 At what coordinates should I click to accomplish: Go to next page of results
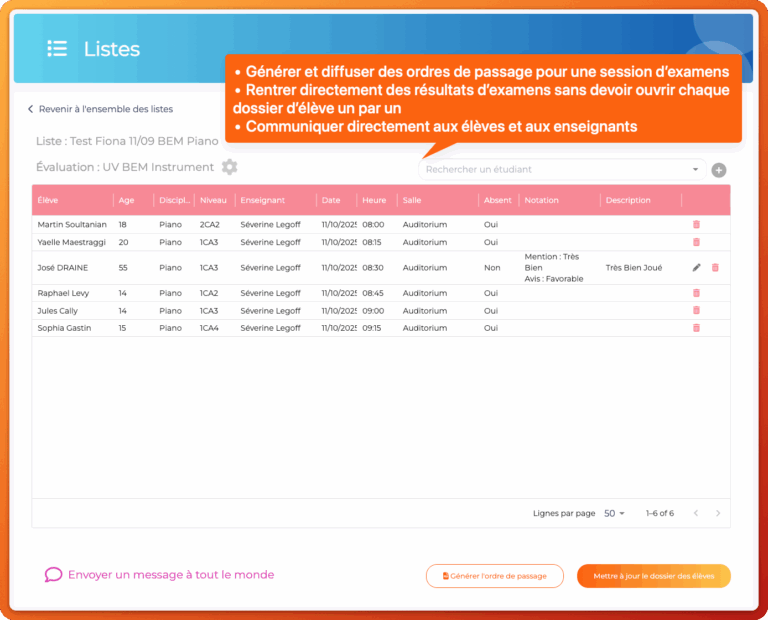(x=717, y=513)
